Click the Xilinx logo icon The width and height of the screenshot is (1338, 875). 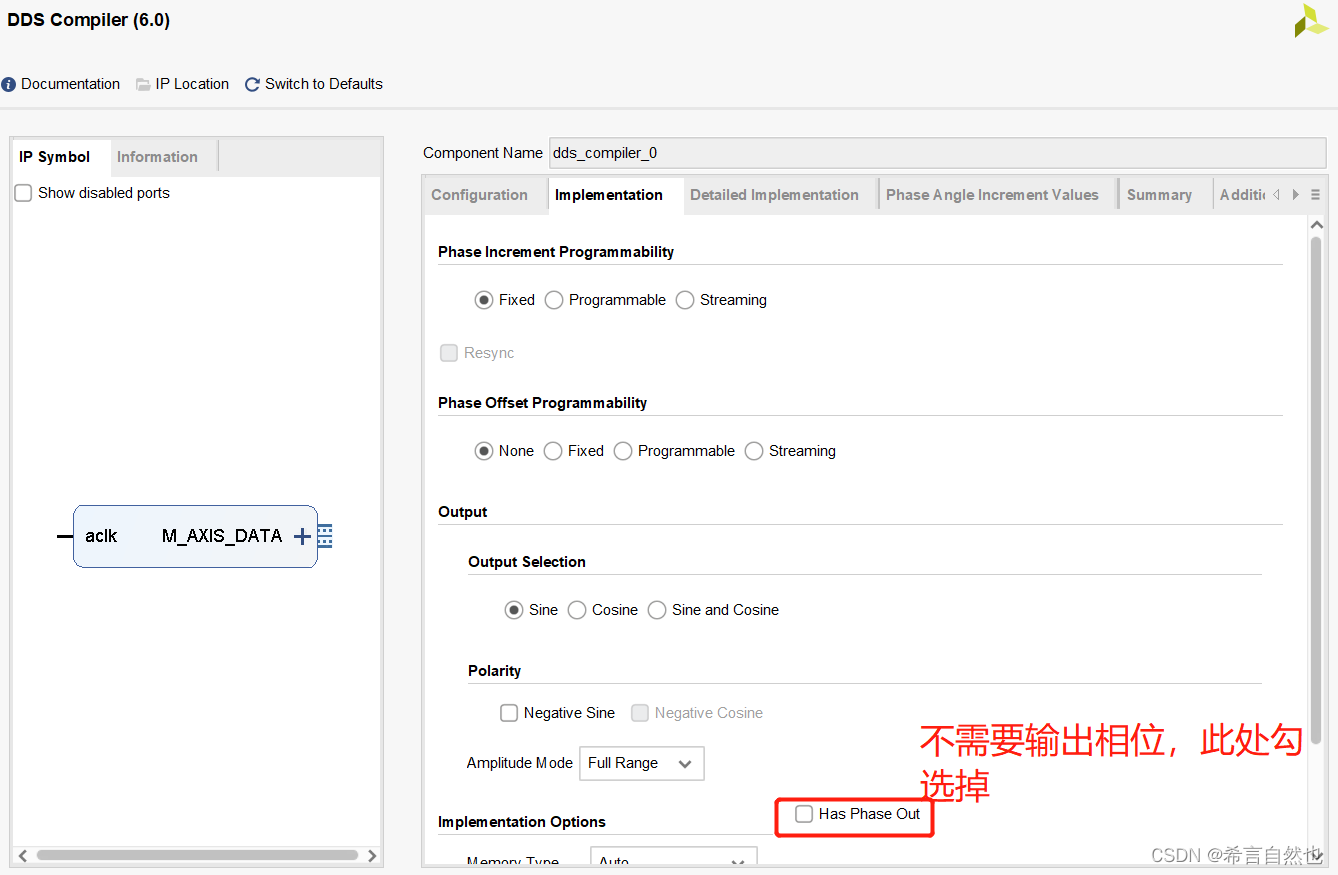click(1311, 21)
